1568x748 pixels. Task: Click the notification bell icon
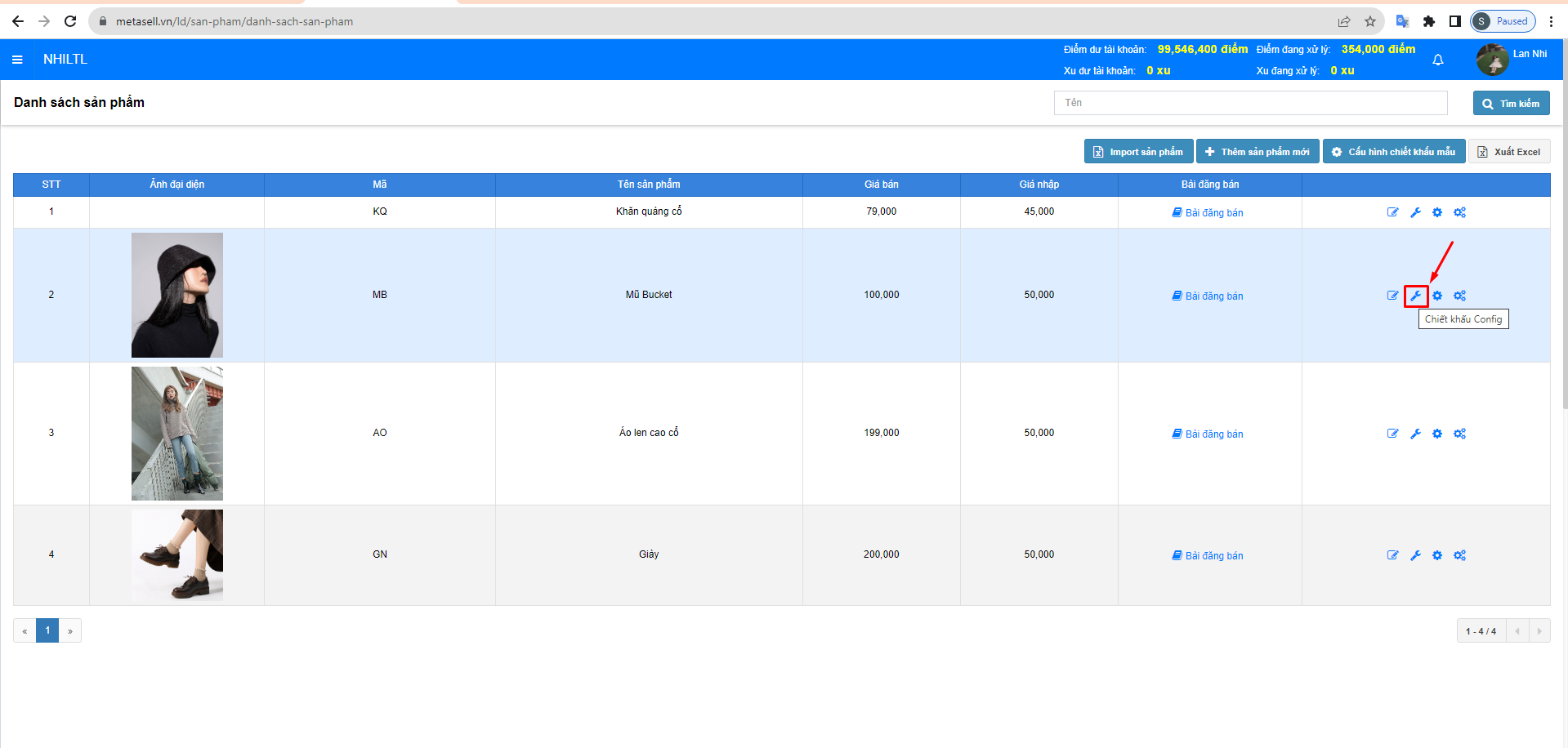pos(1437,60)
